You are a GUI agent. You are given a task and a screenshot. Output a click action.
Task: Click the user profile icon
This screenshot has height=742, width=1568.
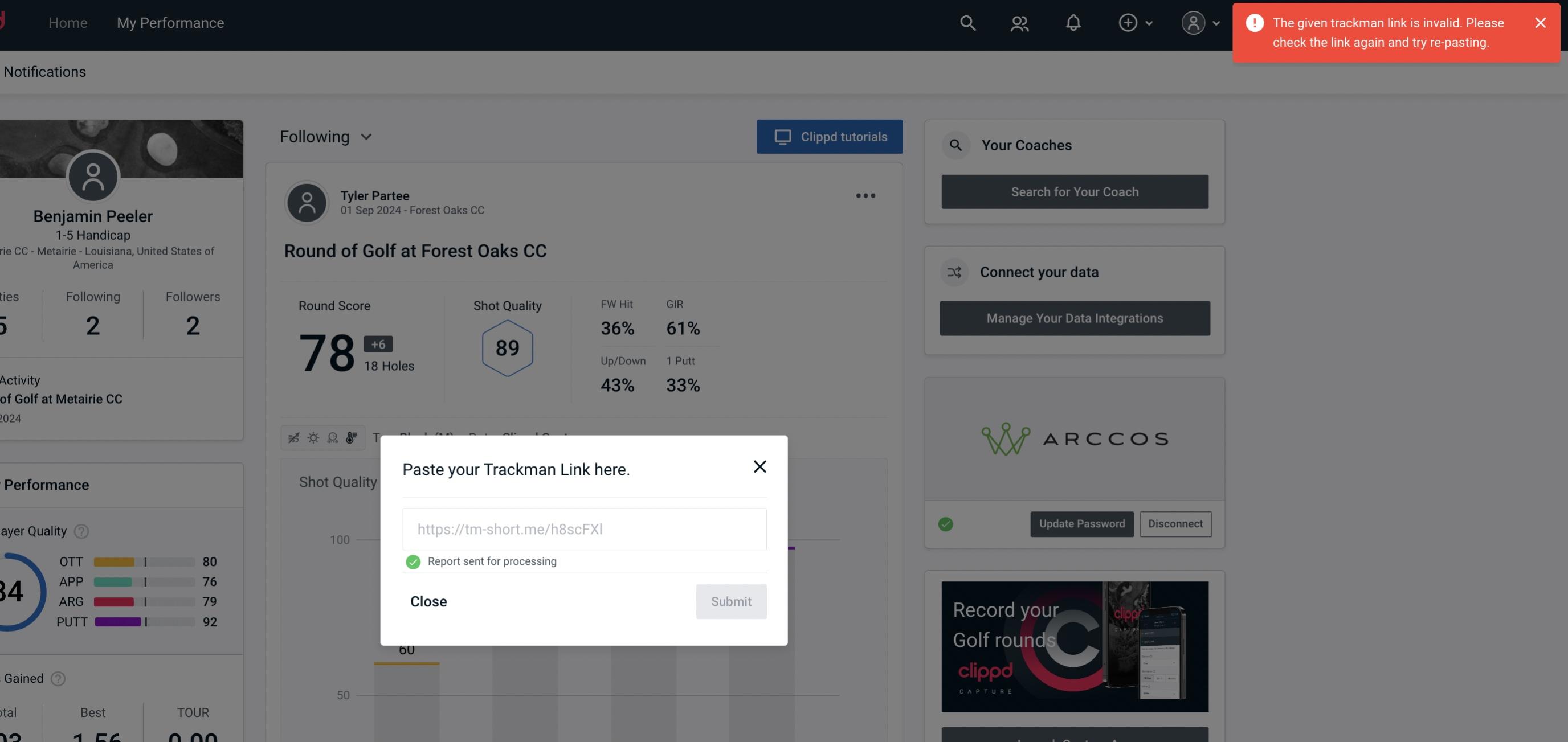tap(1193, 22)
